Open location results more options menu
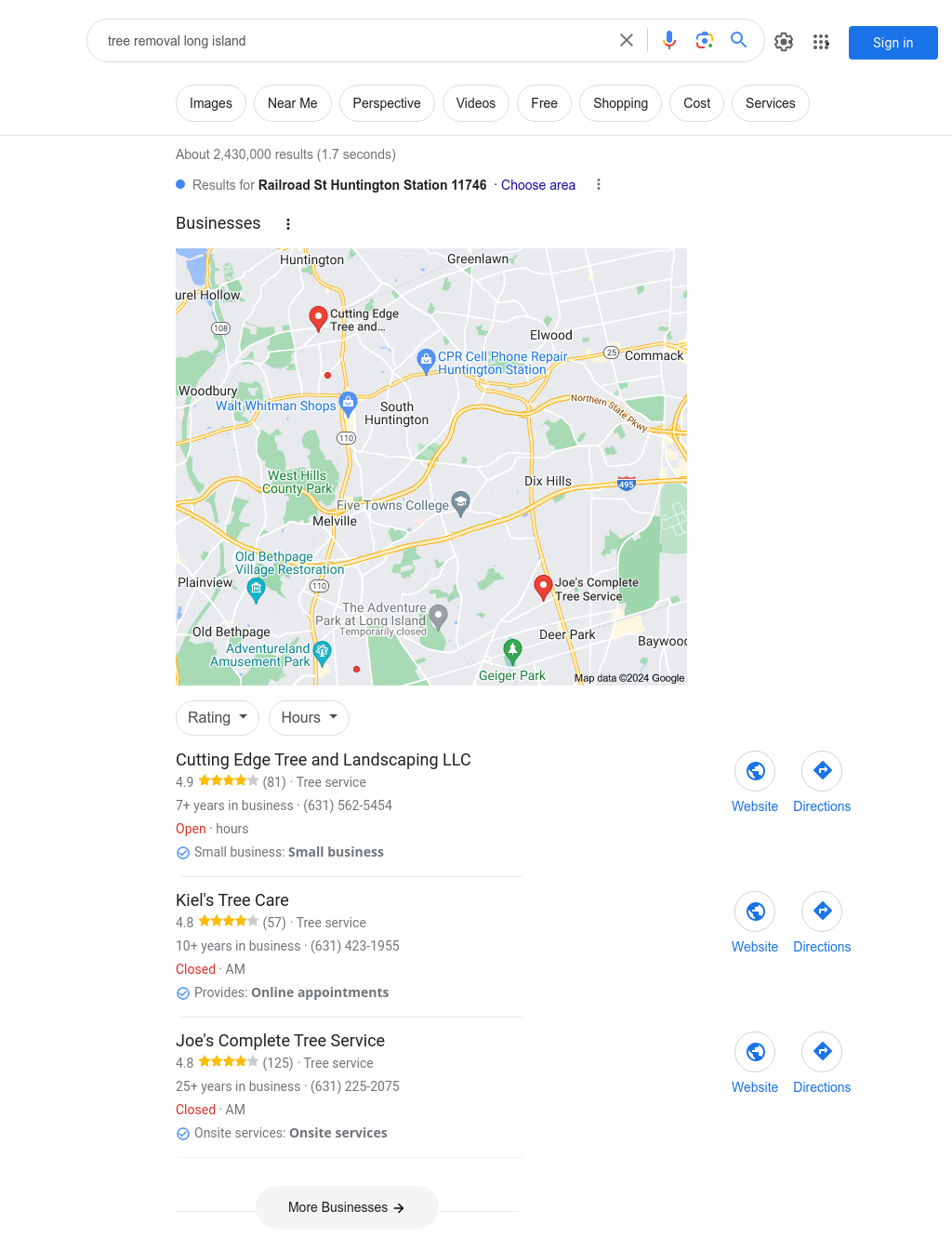The image size is (952, 1251). point(599,185)
